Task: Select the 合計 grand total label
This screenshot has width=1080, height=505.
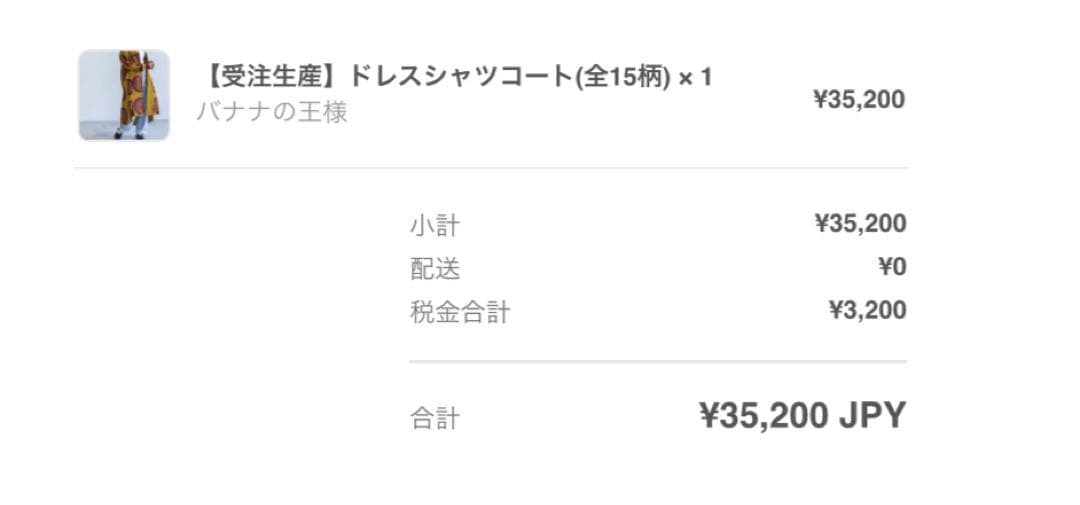Action: [434, 417]
